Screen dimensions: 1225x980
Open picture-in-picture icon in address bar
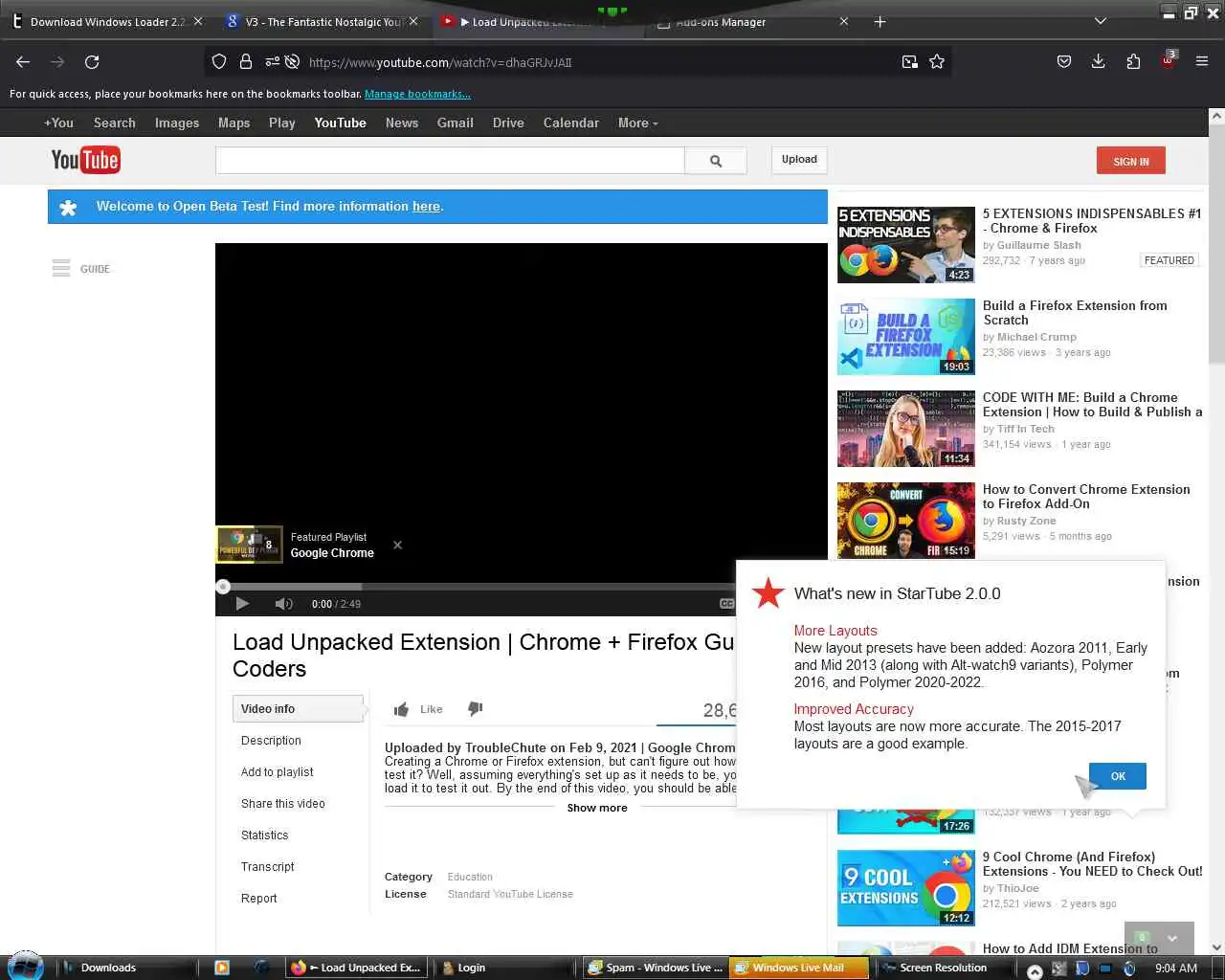909,62
